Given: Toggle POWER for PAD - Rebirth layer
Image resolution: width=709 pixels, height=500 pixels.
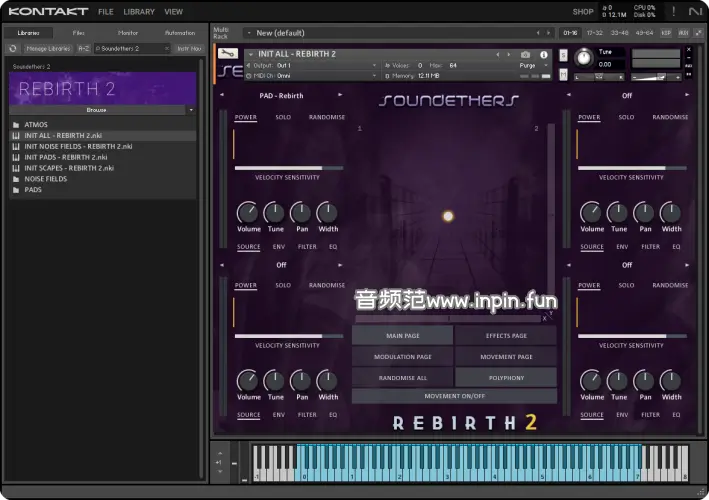Looking at the screenshot, I should coord(245,117).
